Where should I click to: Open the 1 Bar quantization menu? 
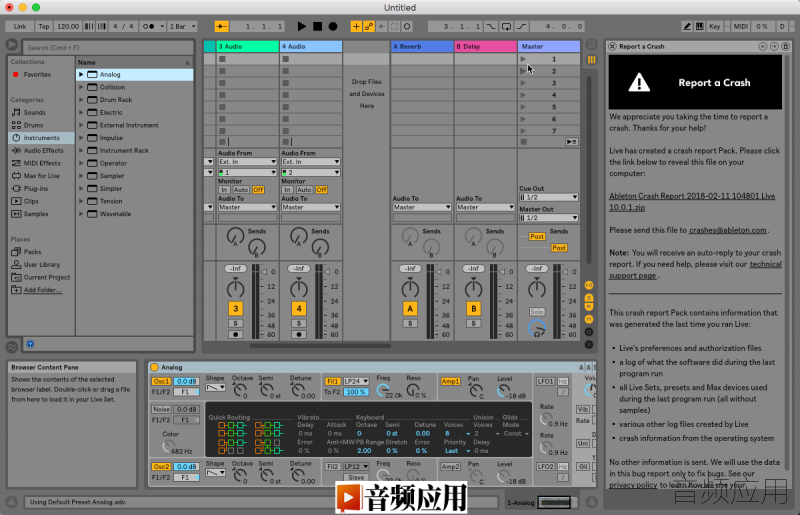pyautogui.click(x=183, y=26)
